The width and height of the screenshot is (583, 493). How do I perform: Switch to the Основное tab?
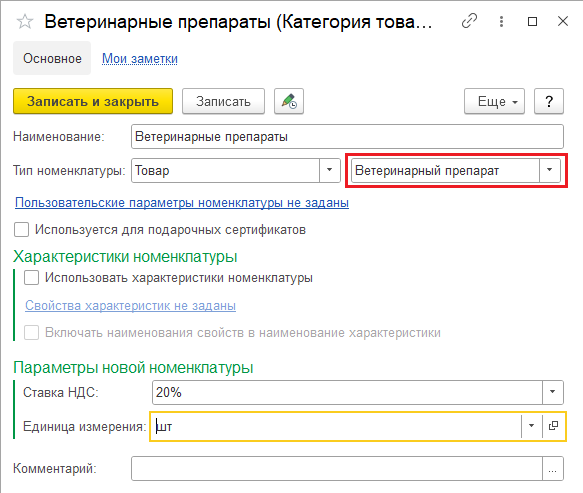(x=52, y=58)
